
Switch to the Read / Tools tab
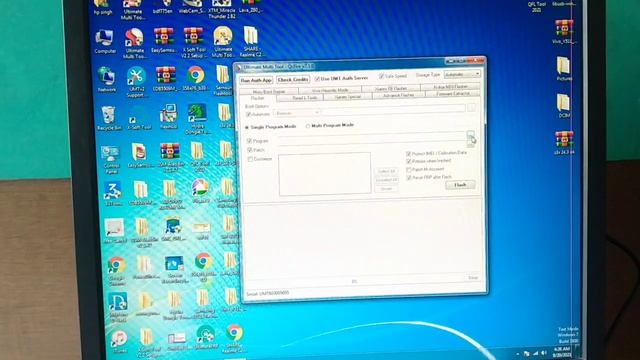click(300, 98)
